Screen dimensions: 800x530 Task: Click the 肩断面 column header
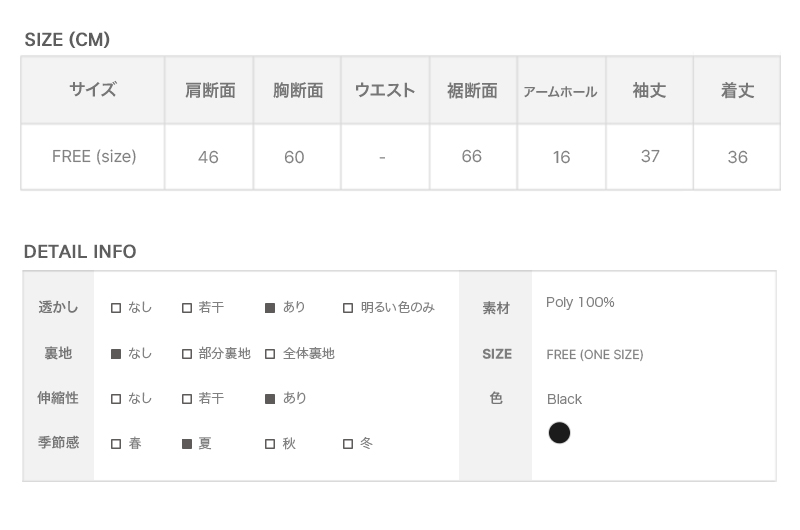(210, 91)
